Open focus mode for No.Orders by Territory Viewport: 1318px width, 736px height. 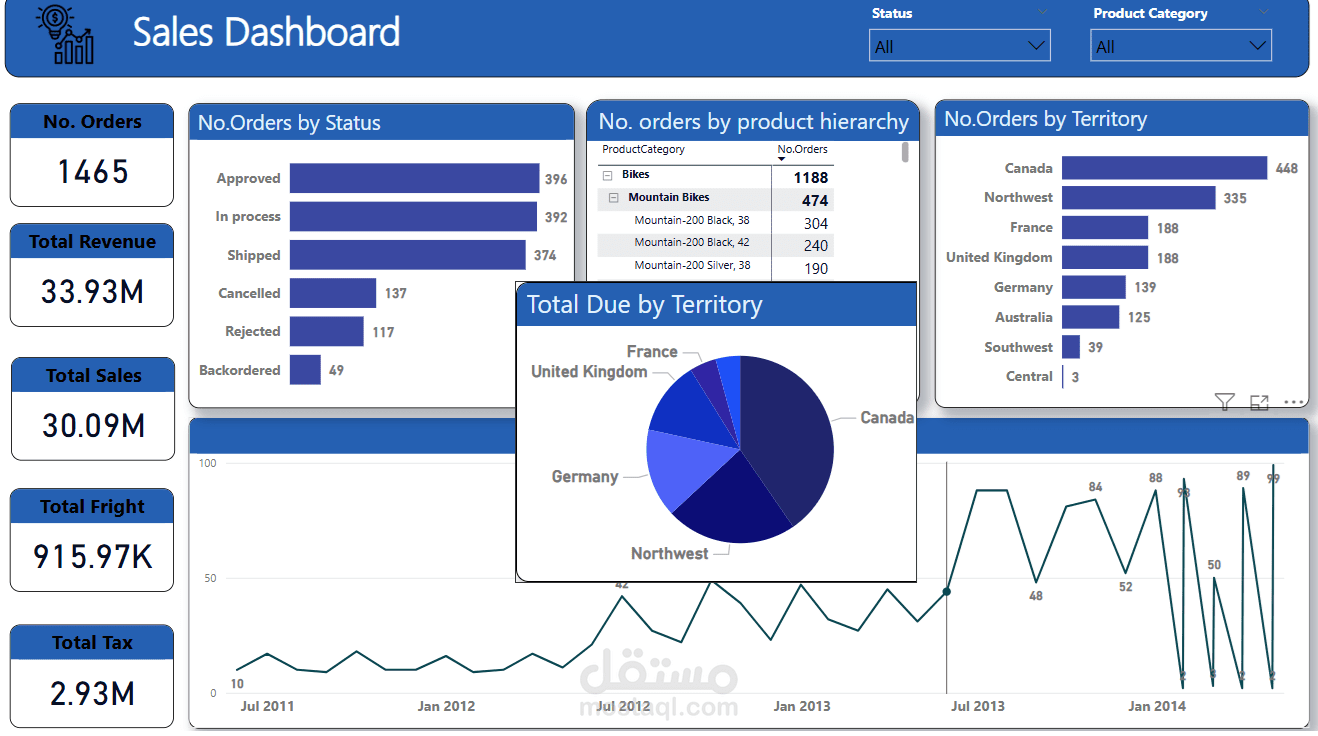[1258, 402]
